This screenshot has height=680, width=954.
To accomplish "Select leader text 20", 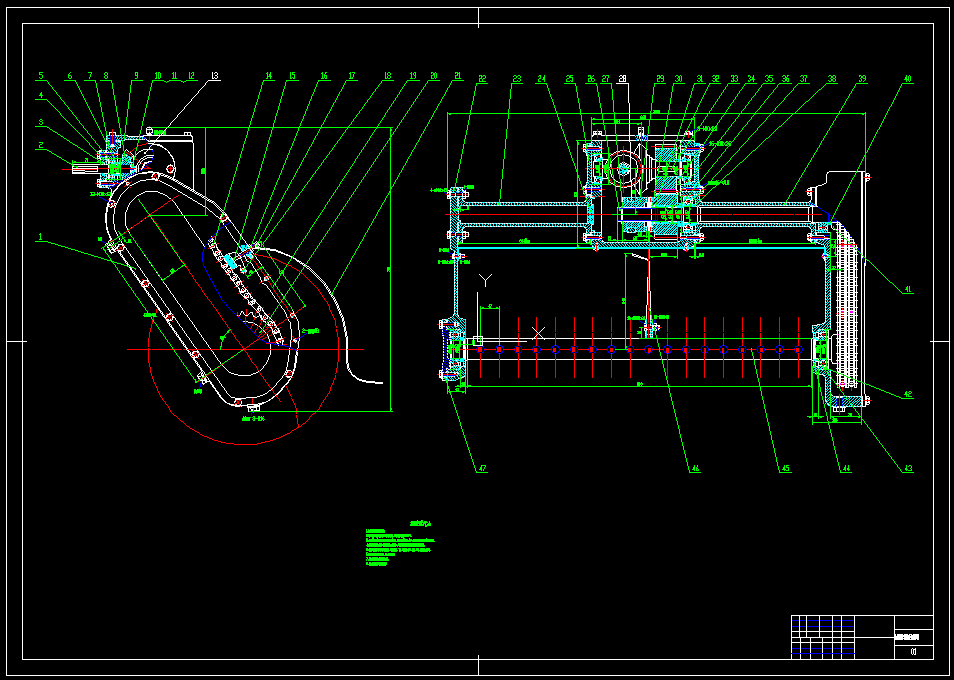I will (433, 76).
